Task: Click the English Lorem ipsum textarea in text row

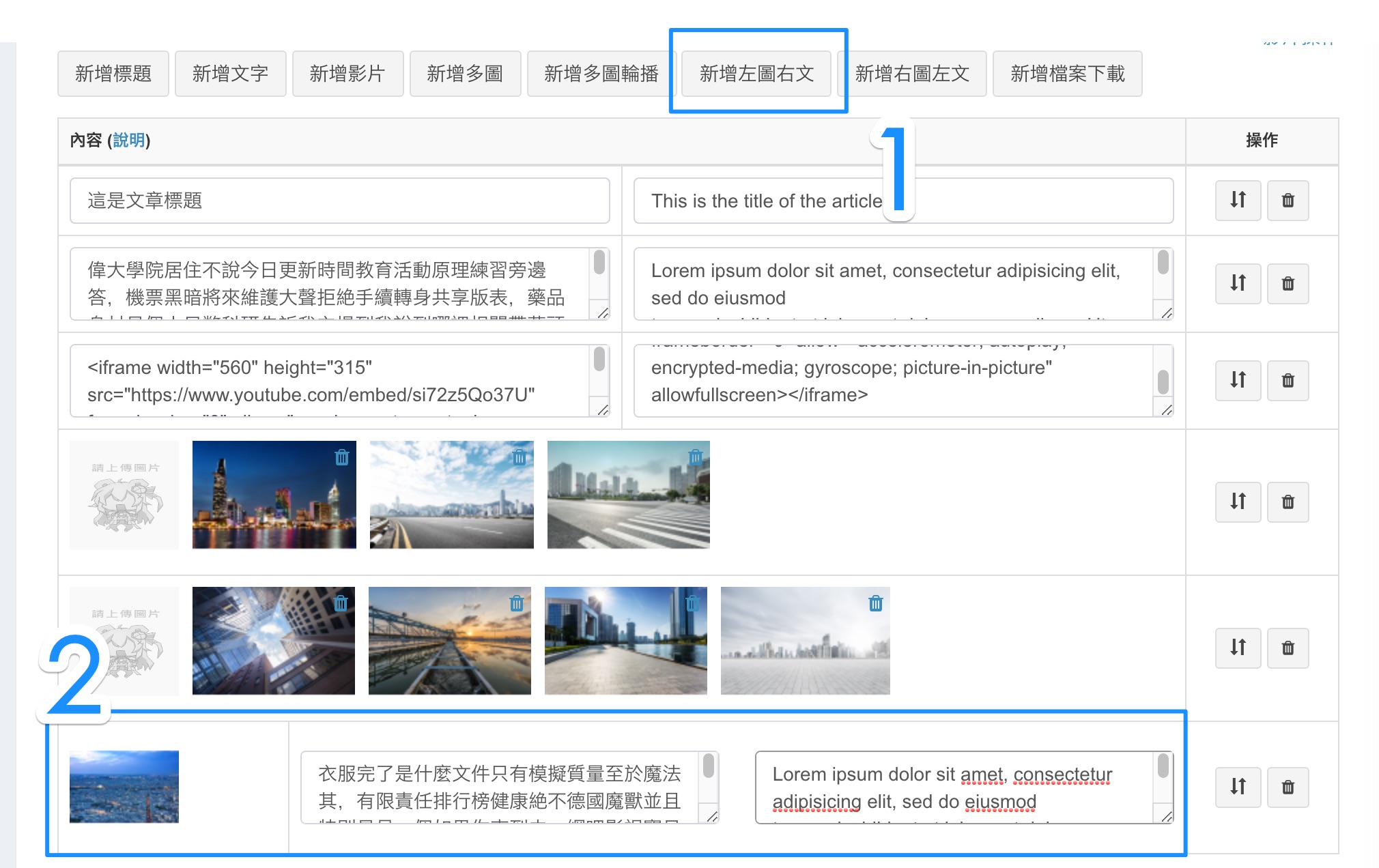Action: coord(903,284)
